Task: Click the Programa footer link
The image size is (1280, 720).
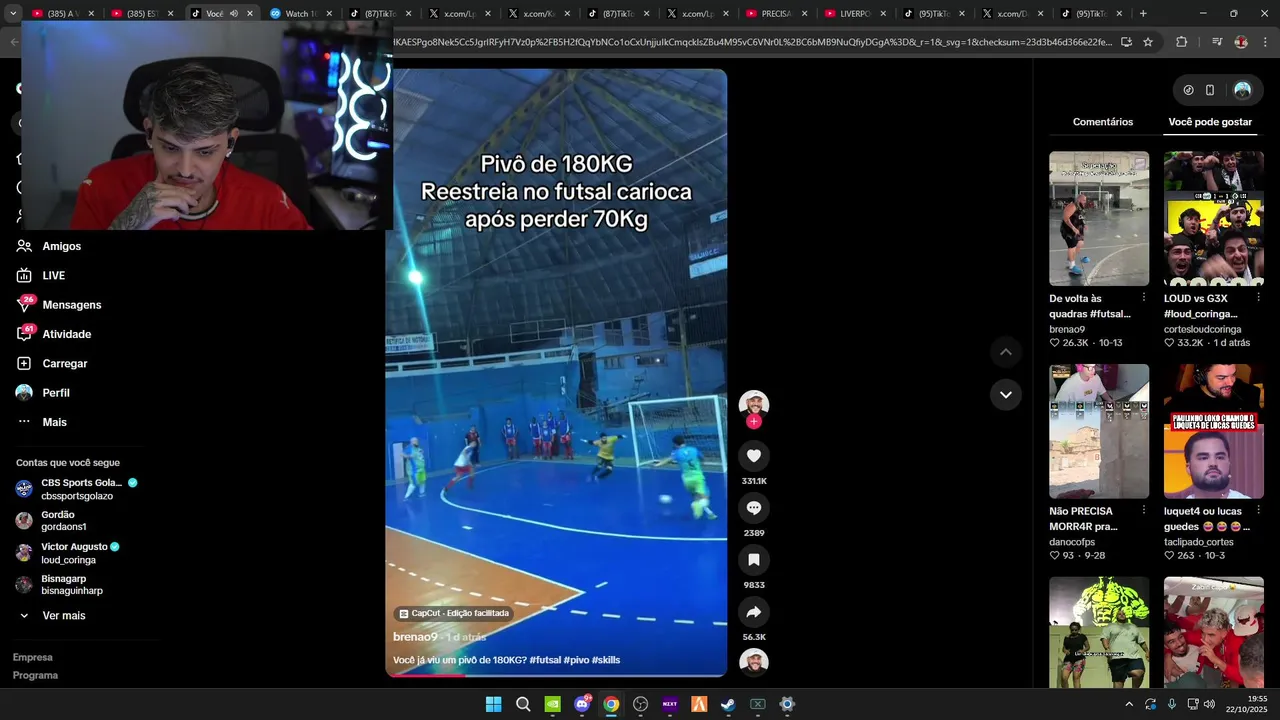Action: point(35,675)
